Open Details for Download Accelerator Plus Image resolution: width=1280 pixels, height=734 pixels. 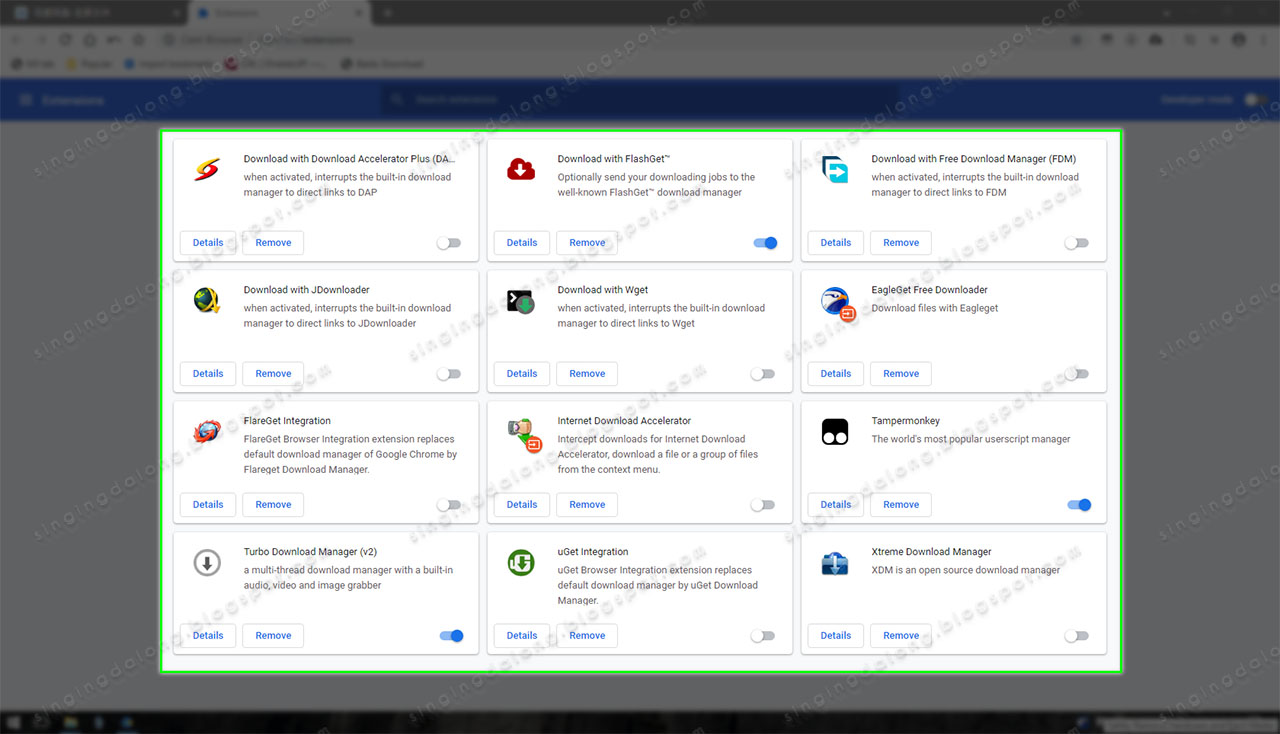coord(208,243)
